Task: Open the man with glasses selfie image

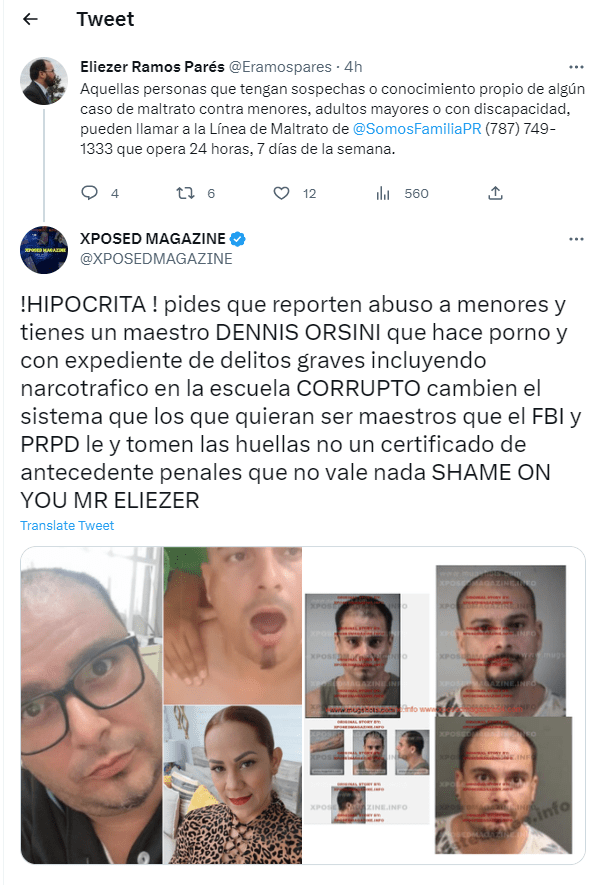Action: [91, 706]
